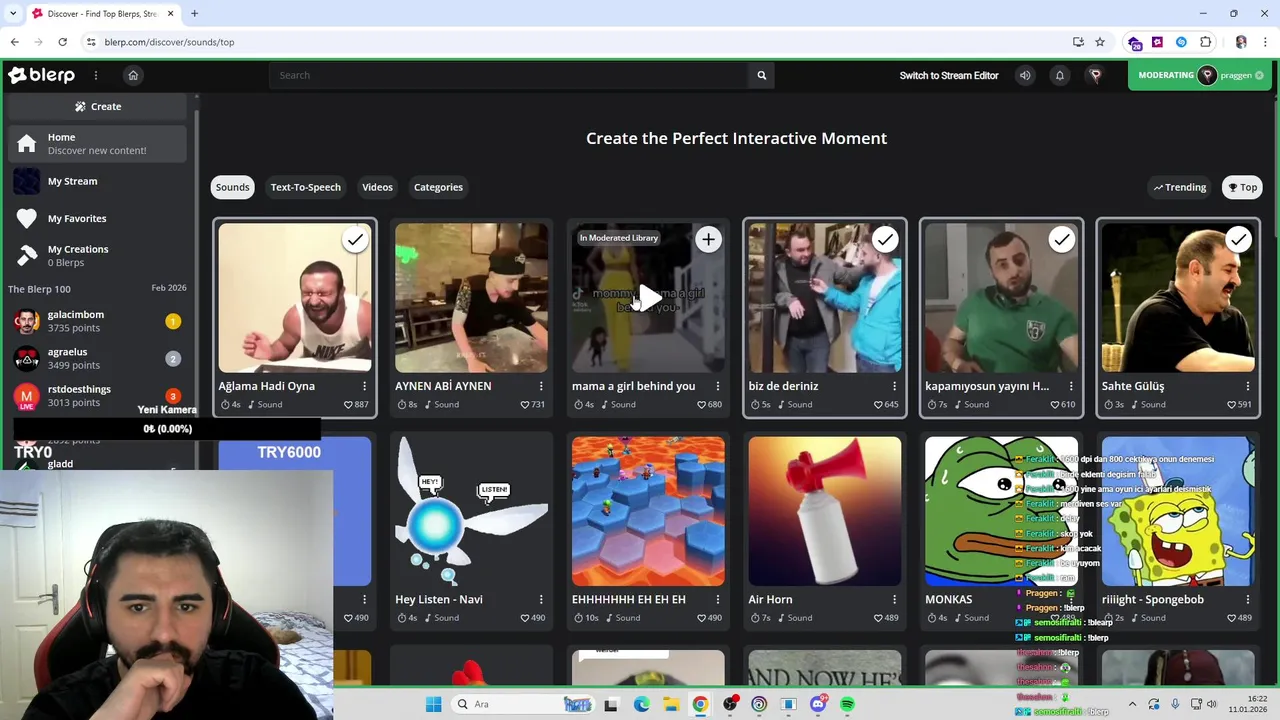
Task: Open options menu for Air Horn
Action: pos(894,599)
